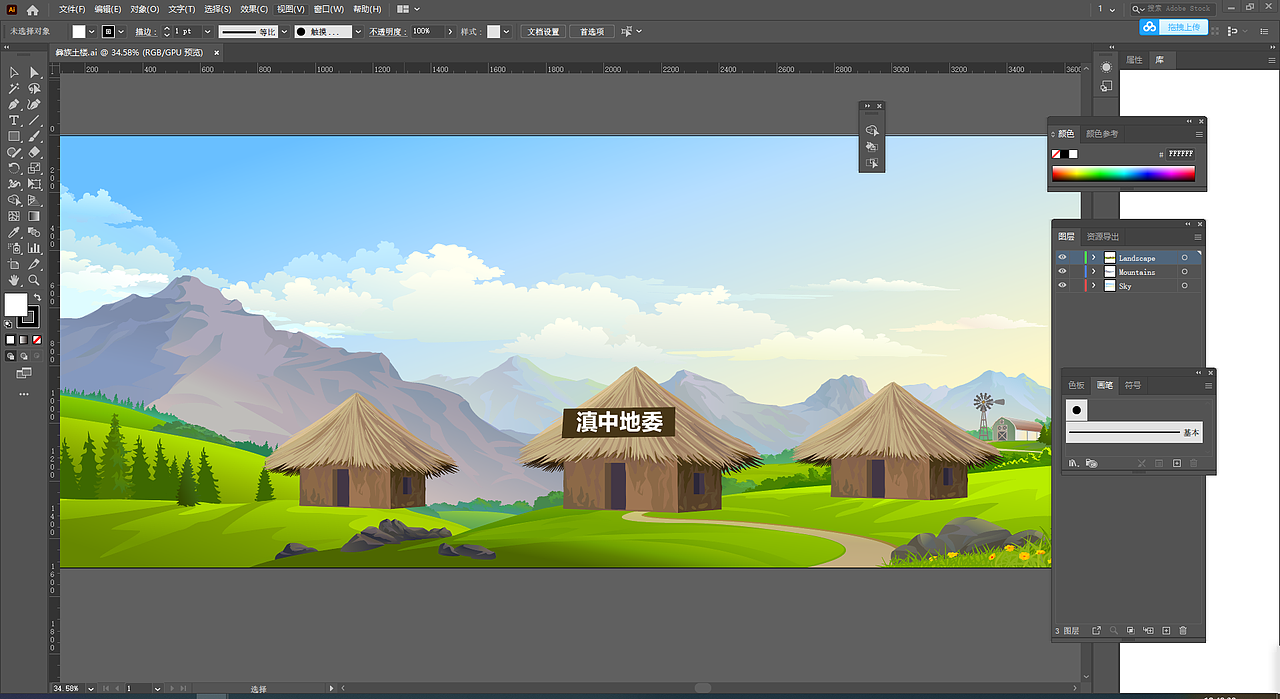1280x699 pixels.
Task: Hide the Sky layer
Action: click(1062, 286)
